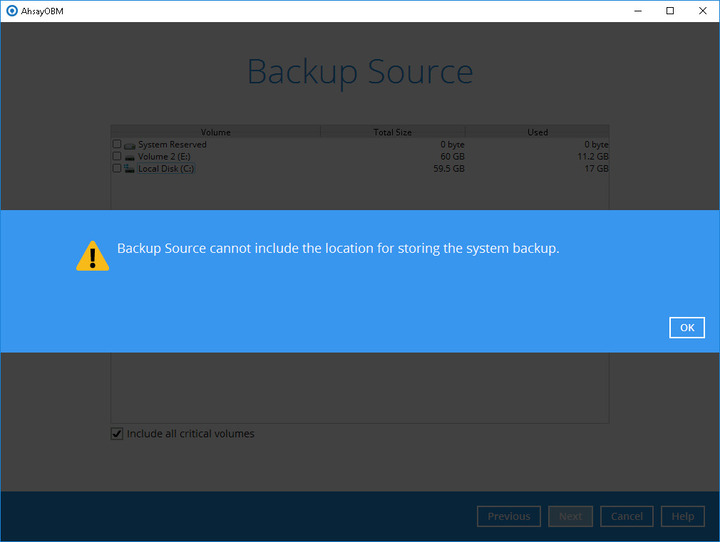Click the Total Size column header

tap(393, 132)
